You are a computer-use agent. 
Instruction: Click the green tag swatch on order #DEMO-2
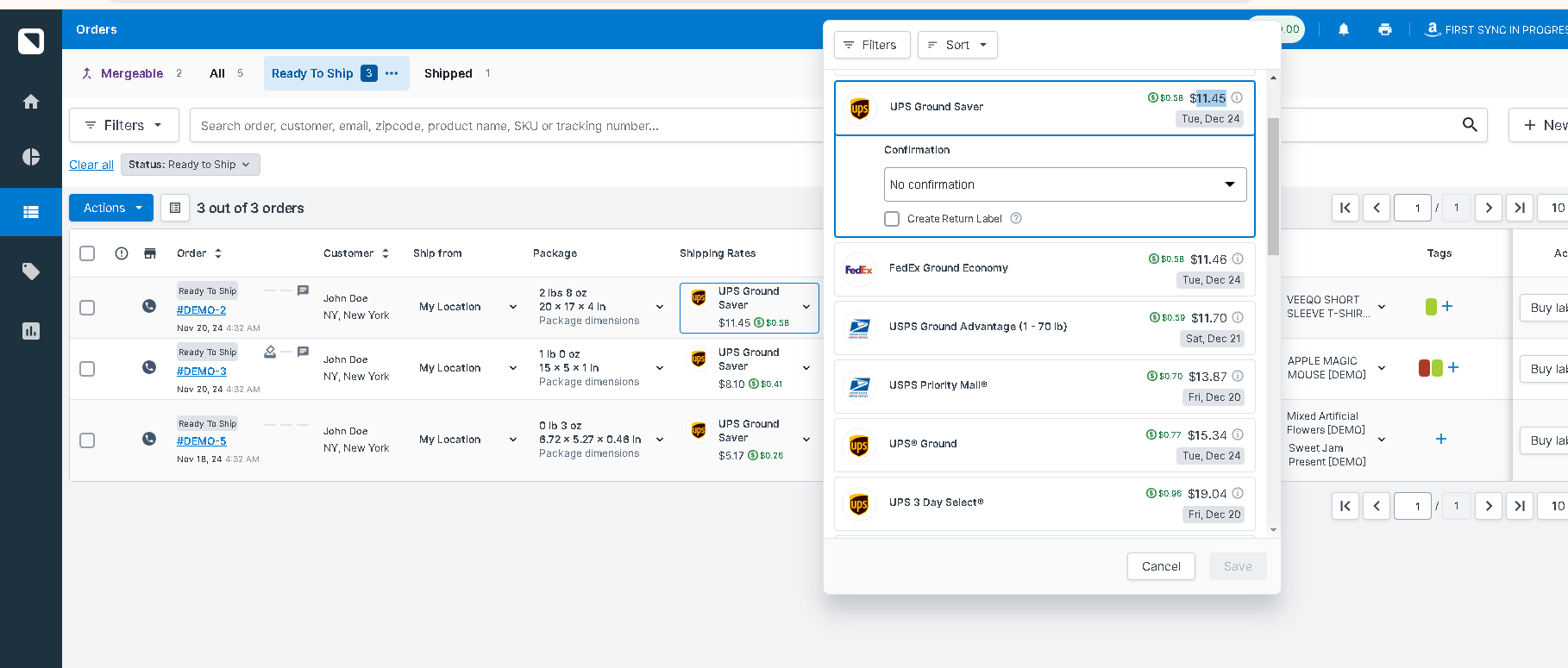1431,306
